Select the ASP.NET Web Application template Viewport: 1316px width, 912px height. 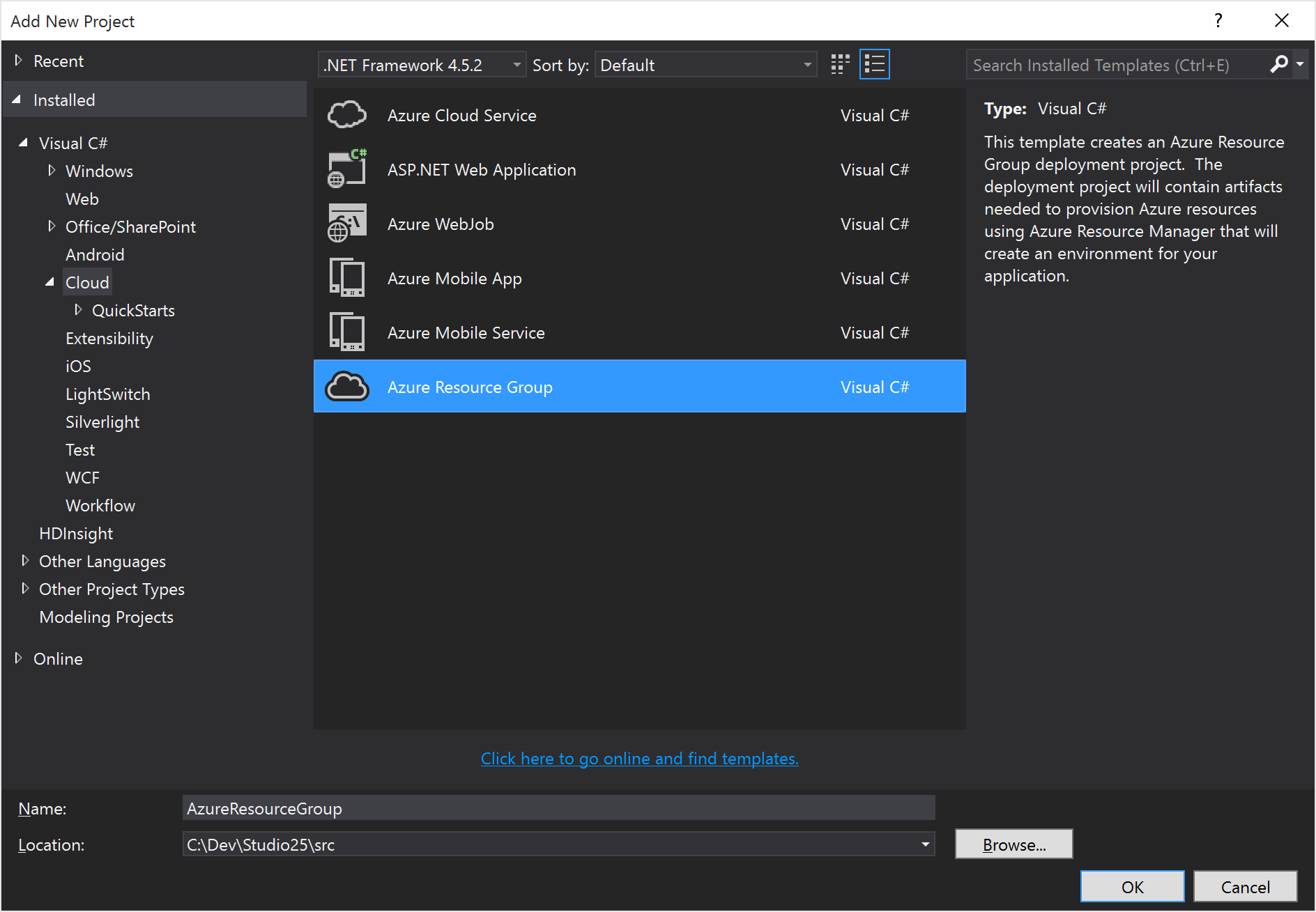[x=639, y=169]
